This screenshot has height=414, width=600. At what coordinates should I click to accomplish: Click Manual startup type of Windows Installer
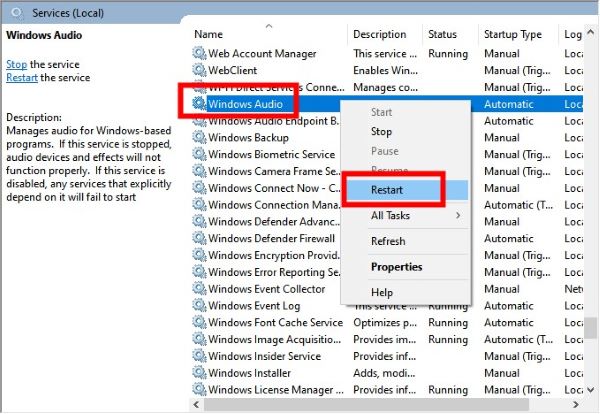click(502, 373)
